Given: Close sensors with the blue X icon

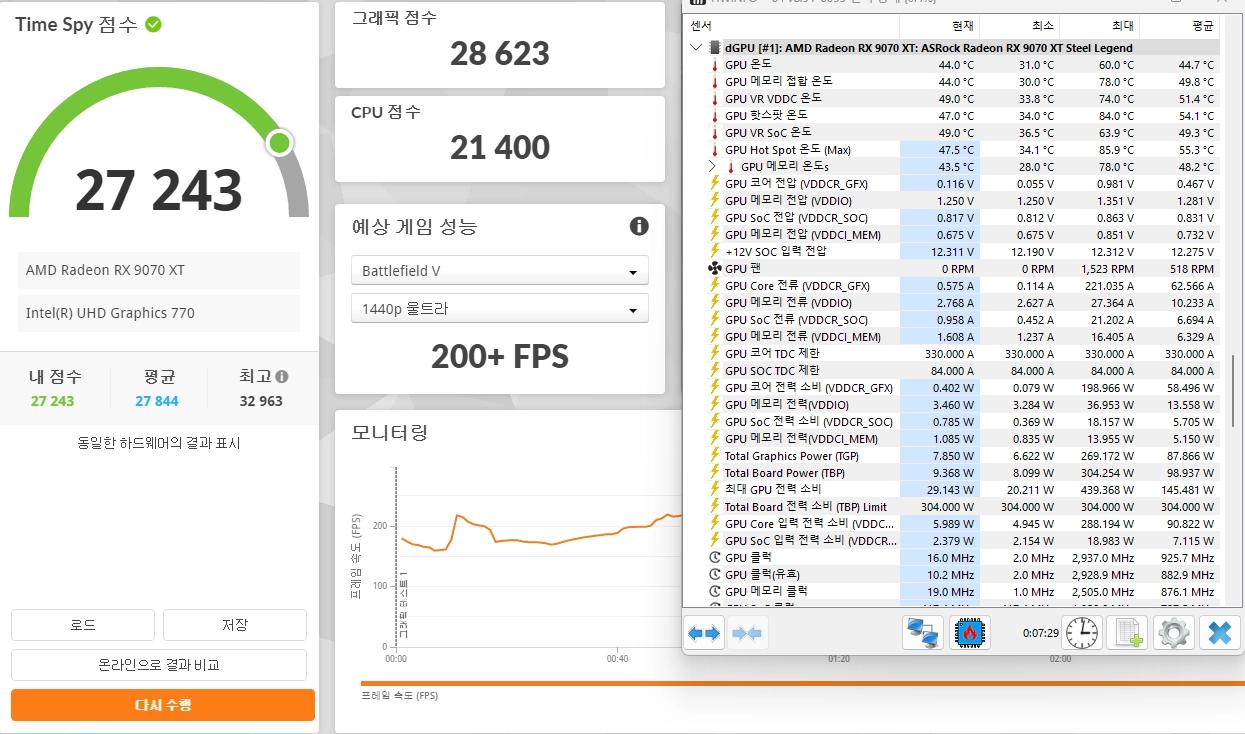Looking at the screenshot, I should click(x=1219, y=633).
